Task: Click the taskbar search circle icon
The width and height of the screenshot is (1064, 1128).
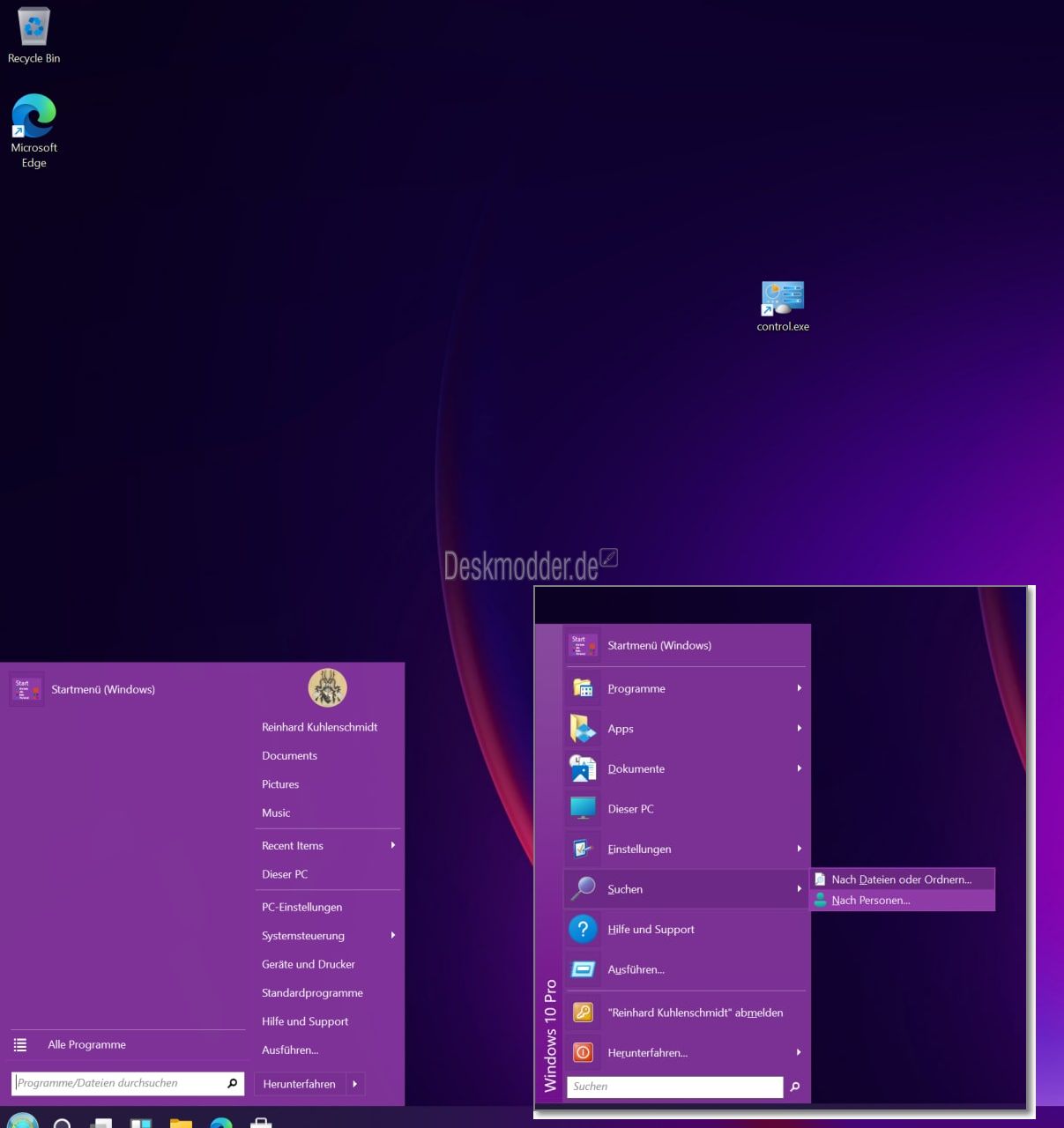Action: 62,1123
